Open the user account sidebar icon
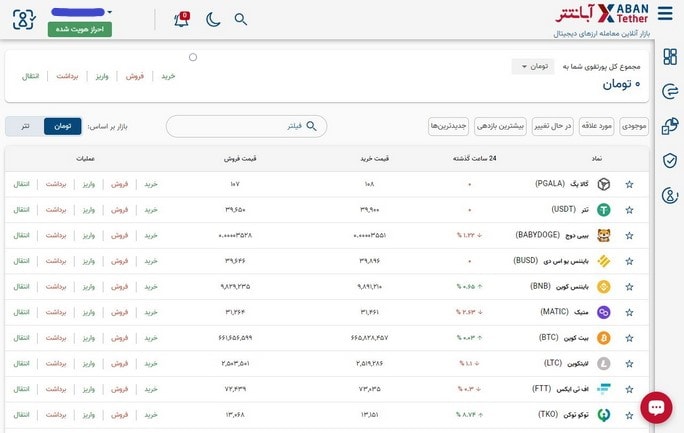 (670, 195)
